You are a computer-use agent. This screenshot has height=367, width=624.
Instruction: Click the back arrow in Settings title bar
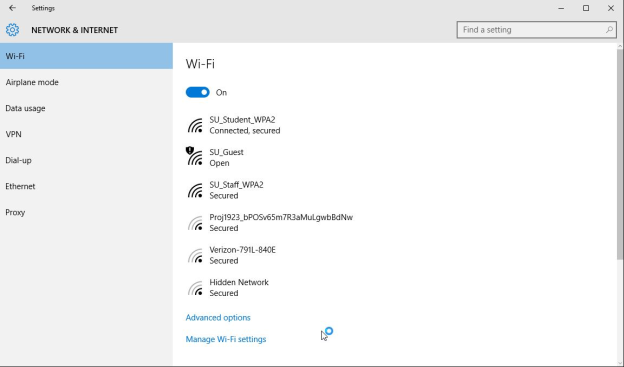12,8
